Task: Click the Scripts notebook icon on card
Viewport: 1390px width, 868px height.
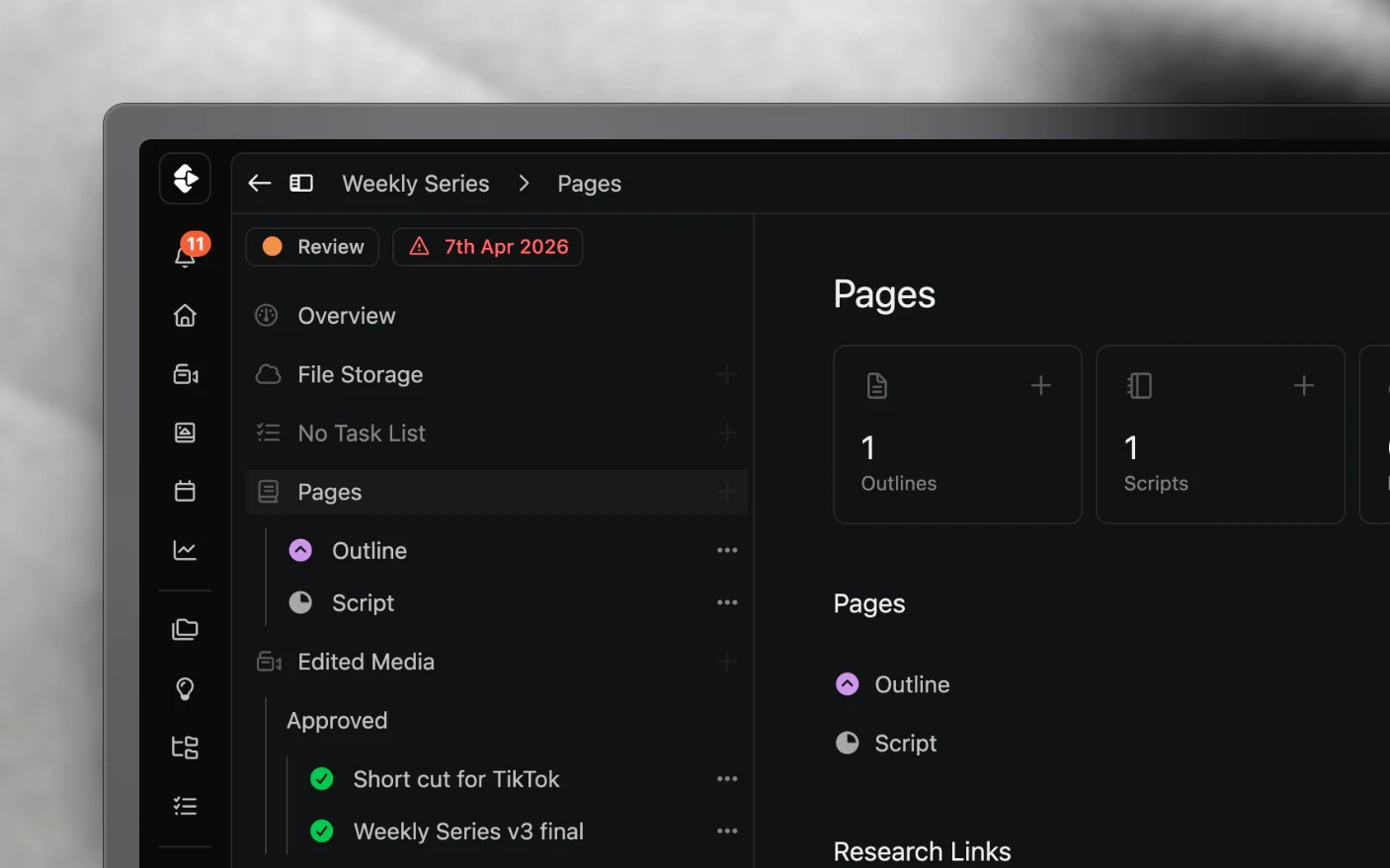Action: click(x=1139, y=385)
